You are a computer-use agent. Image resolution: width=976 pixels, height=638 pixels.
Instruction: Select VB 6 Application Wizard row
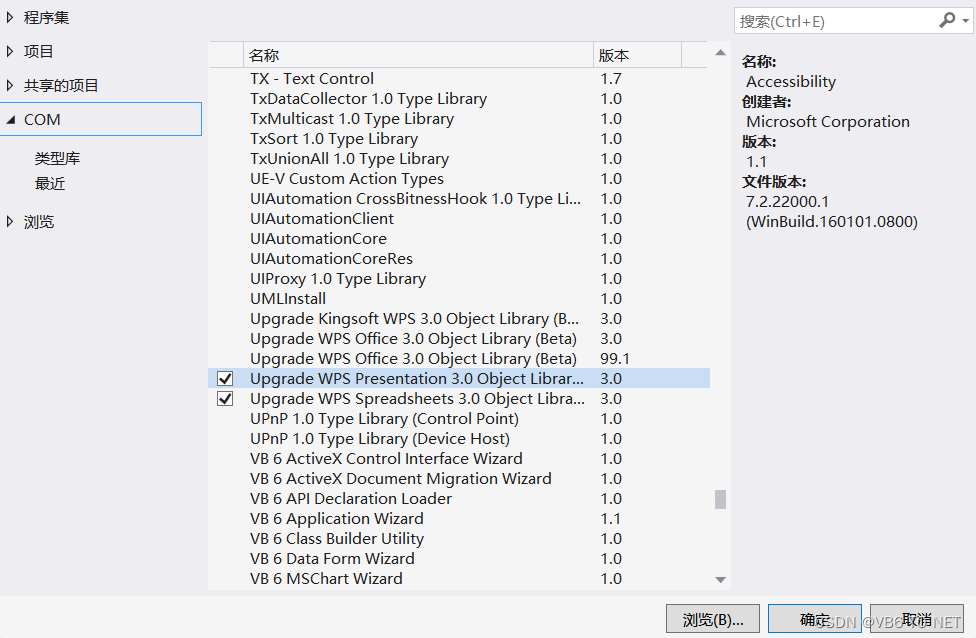pos(459,518)
